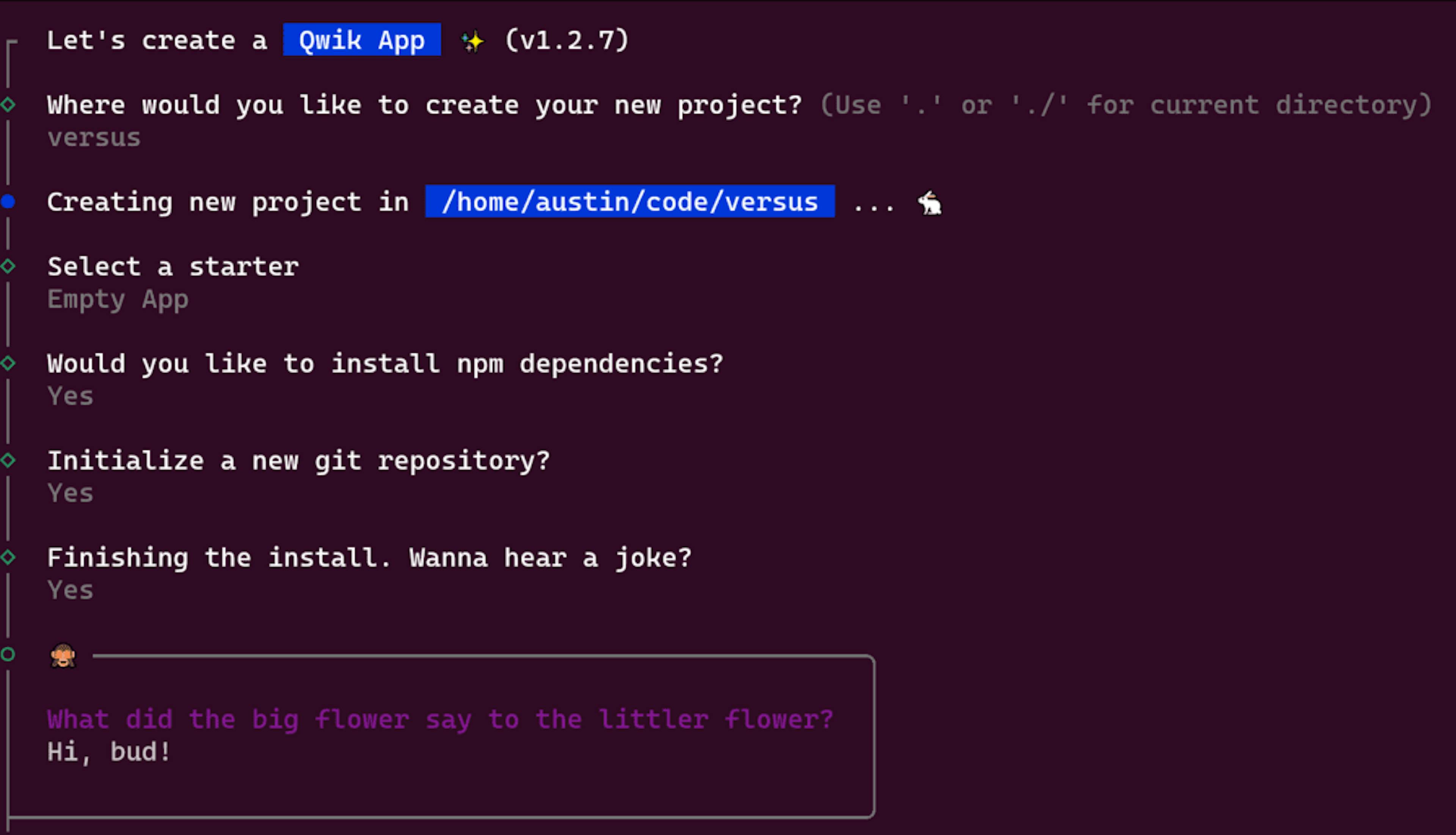Click the monkey emoji icon next to joke box
Screen dimensions: 1456x835
pos(62,655)
